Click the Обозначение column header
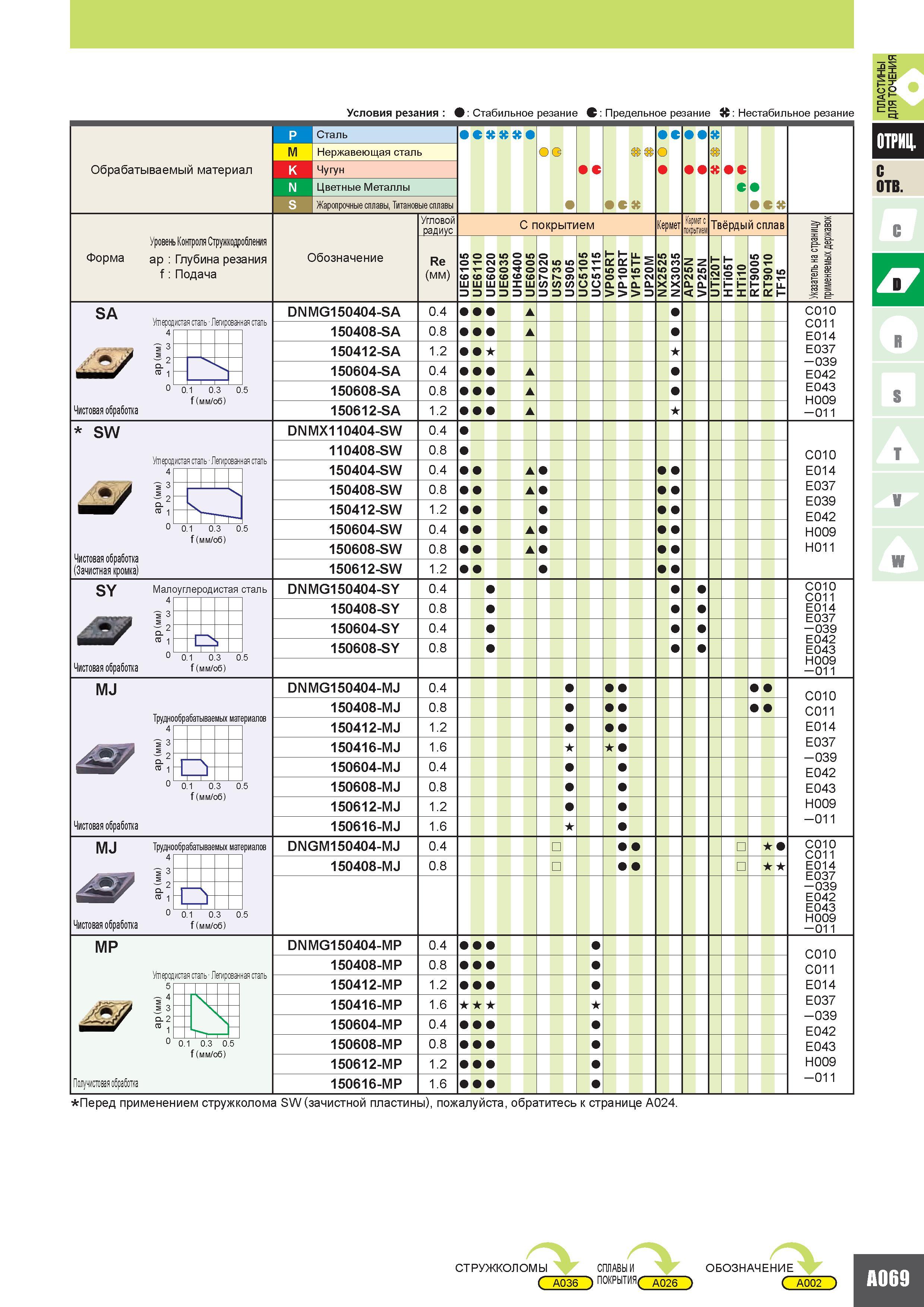Viewport: 924px width, 1307px height. [x=345, y=258]
